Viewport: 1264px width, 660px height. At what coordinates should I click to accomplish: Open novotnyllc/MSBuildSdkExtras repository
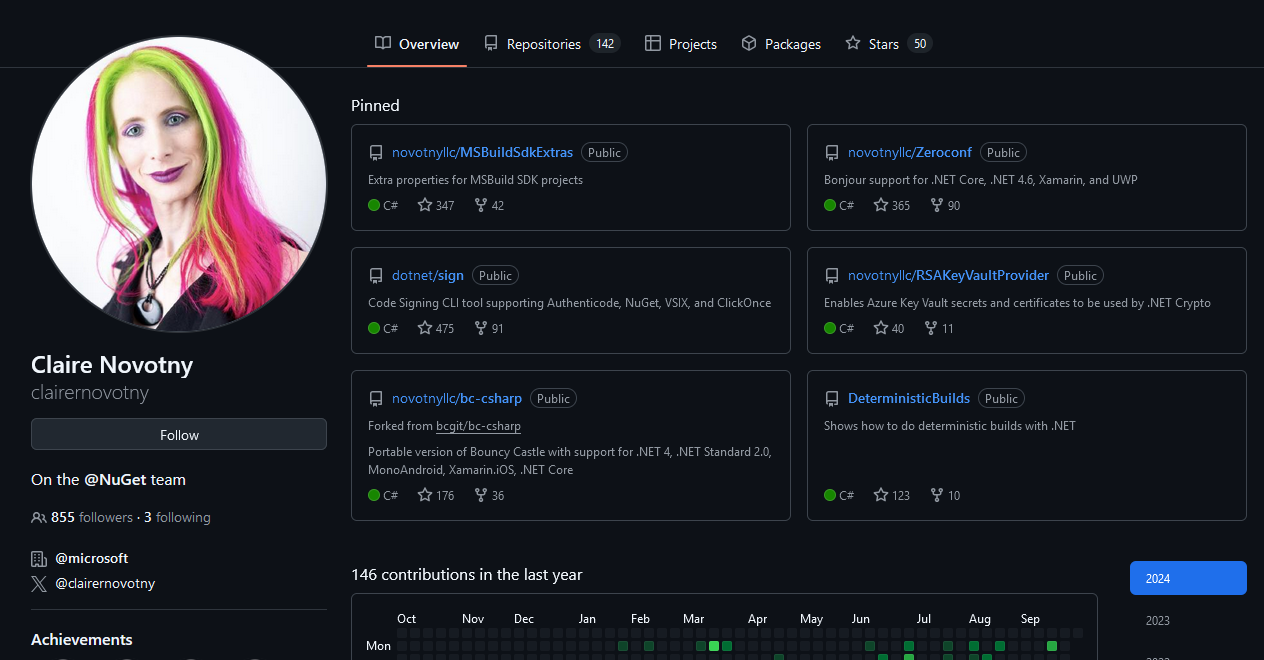pyautogui.click(x=482, y=152)
